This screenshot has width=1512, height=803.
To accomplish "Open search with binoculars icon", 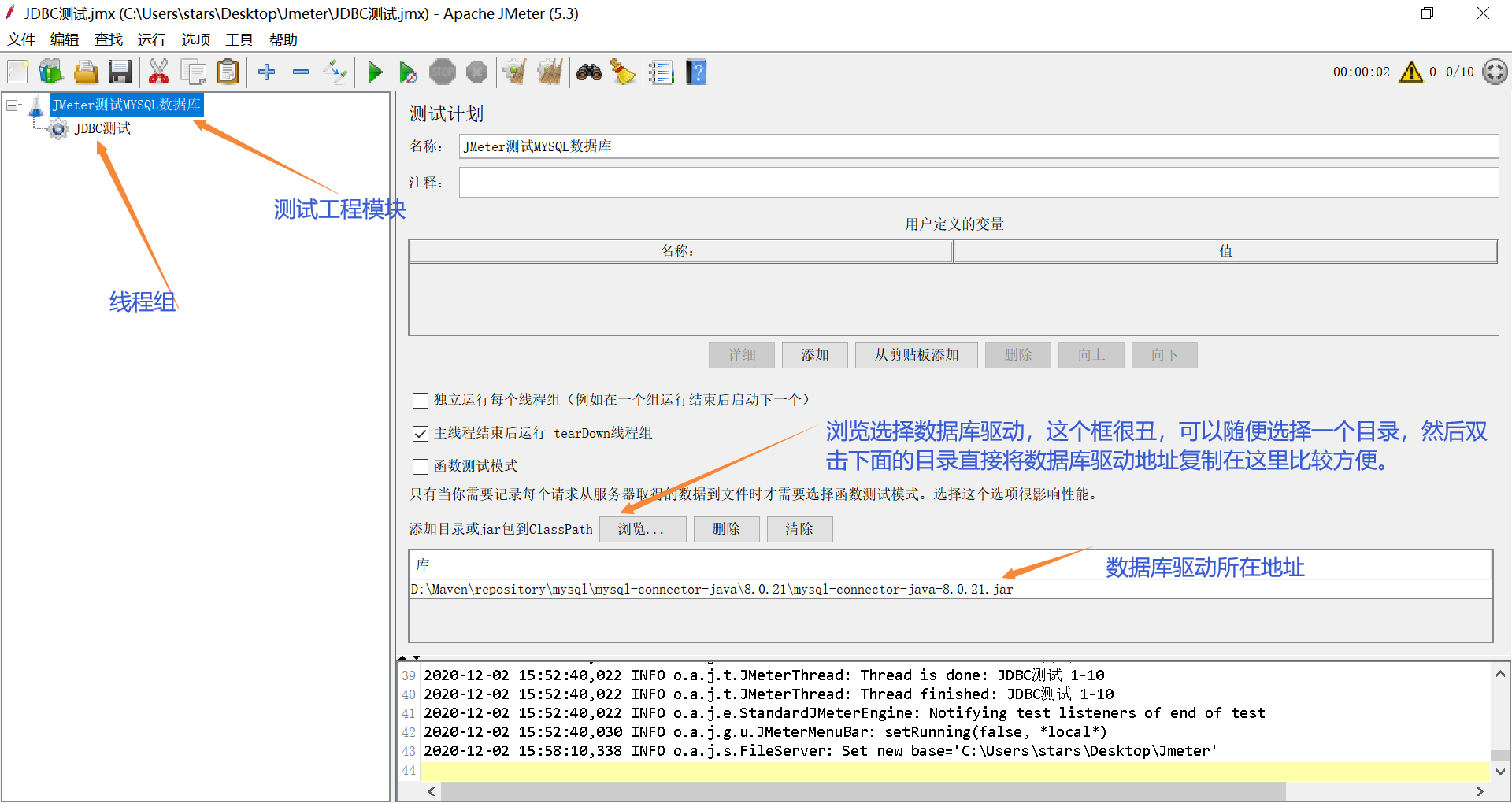I will coord(589,72).
